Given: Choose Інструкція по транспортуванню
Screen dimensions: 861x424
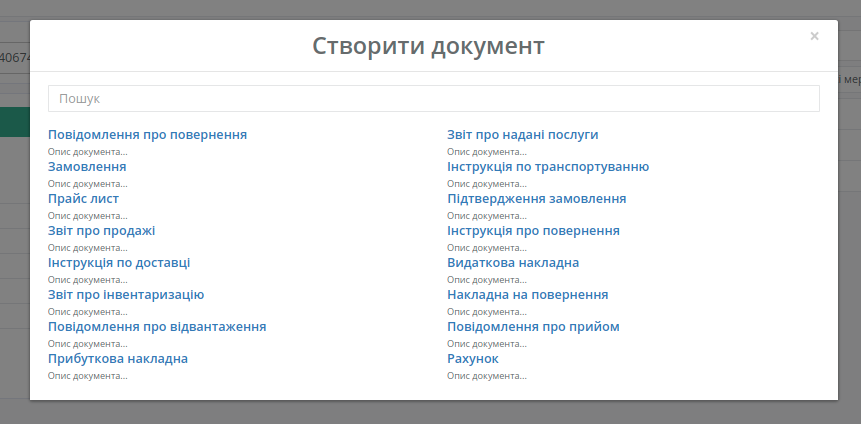Looking at the screenshot, I should coord(548,166).
